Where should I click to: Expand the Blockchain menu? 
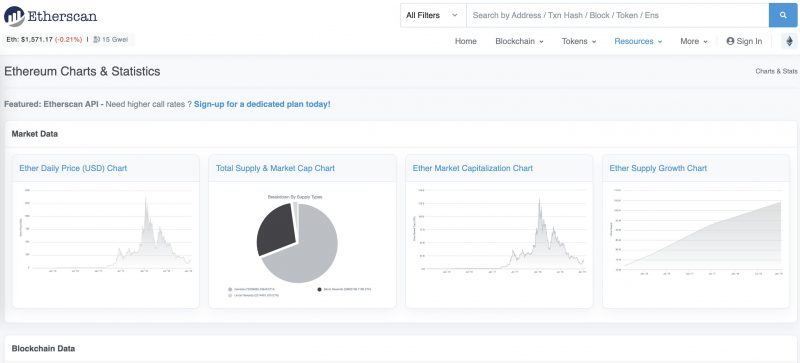pos(519,41)
